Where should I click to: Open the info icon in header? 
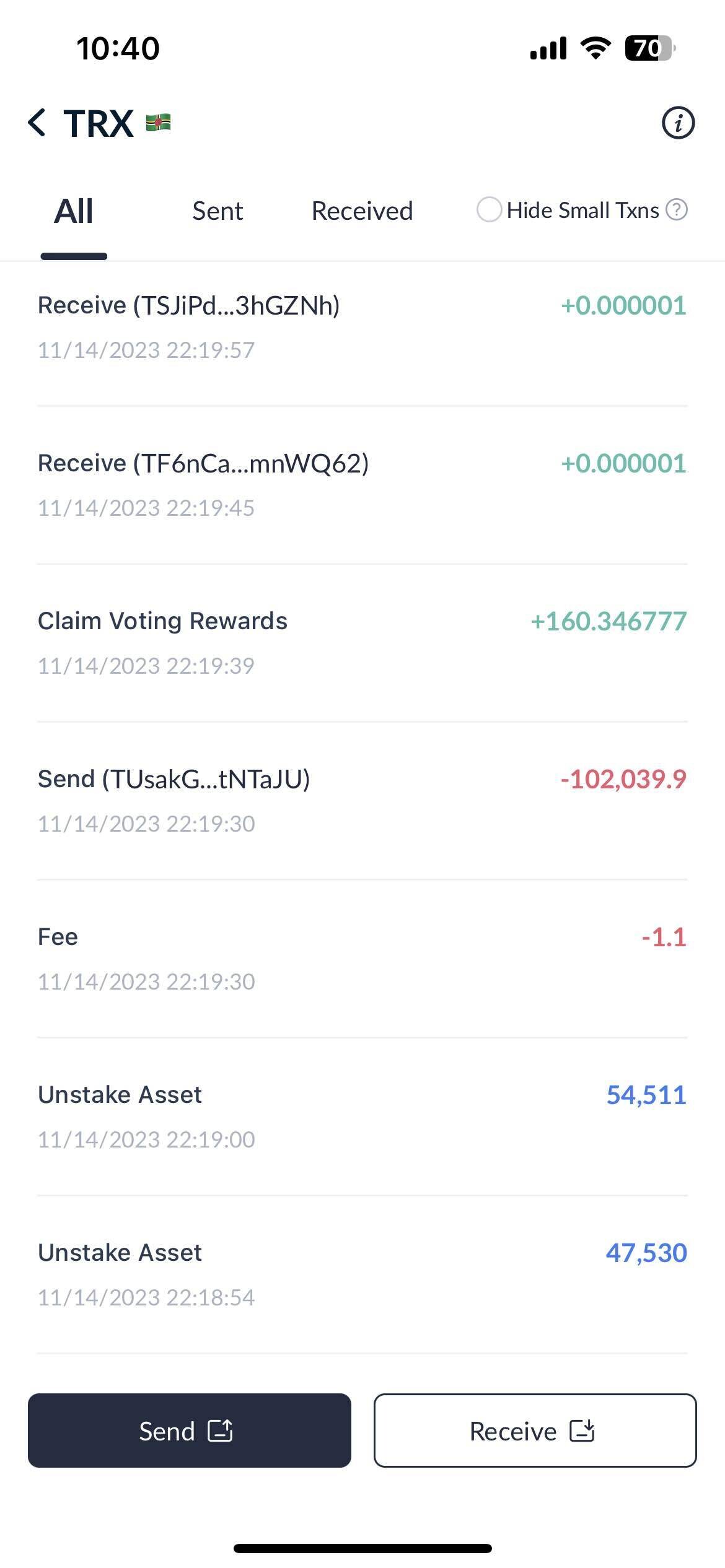pos(678,123)
